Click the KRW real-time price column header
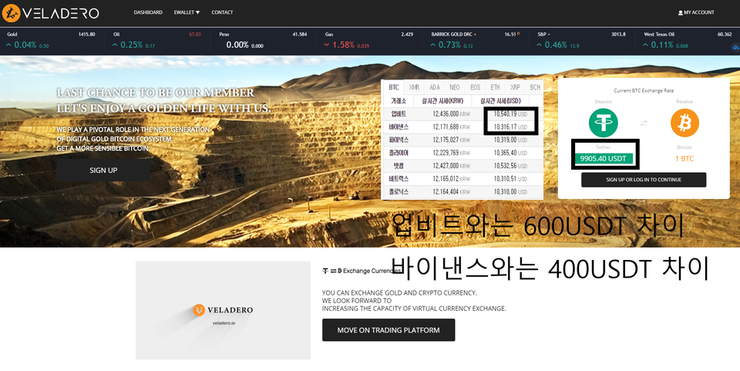This screenshot has width=740, height=371. pyautogui.click(x=443, y=101)
